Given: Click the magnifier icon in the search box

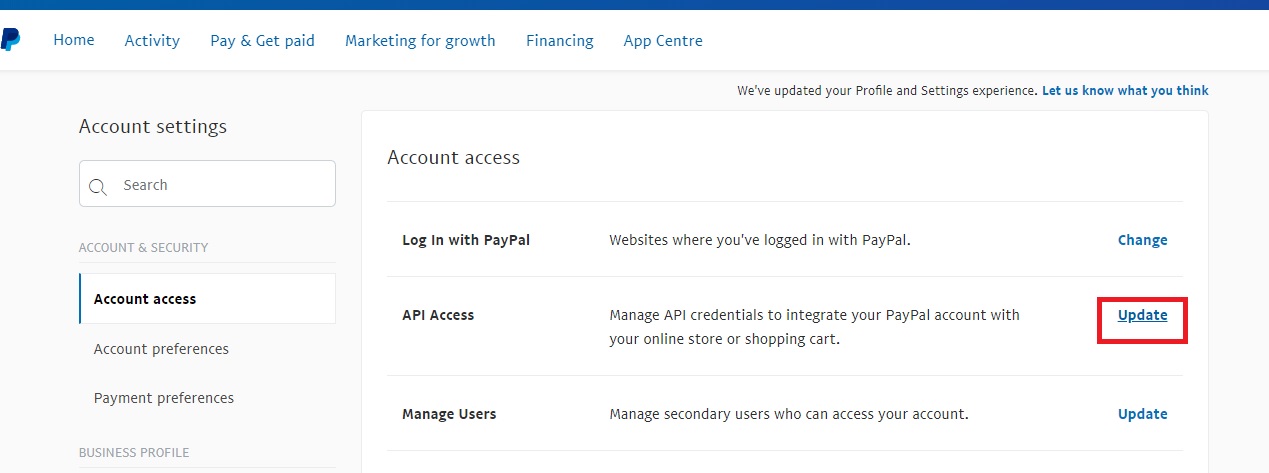Looking at the screenshot, I should [98, 186].
